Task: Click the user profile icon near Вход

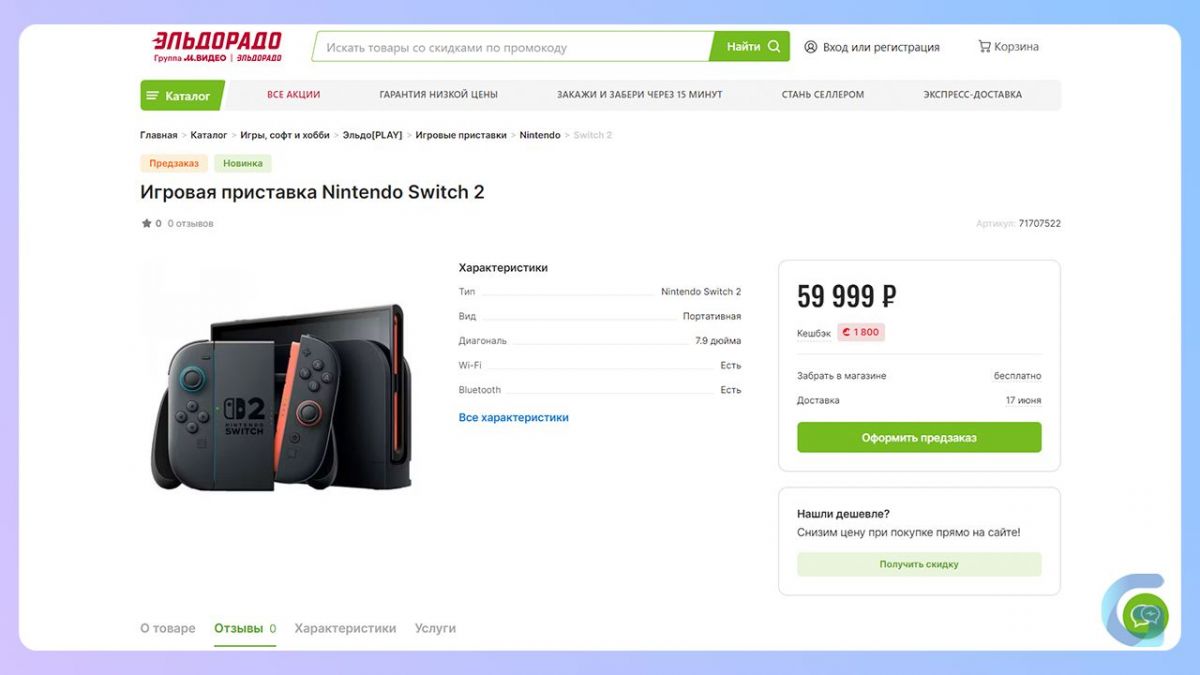Action: [x=811, y=47]
